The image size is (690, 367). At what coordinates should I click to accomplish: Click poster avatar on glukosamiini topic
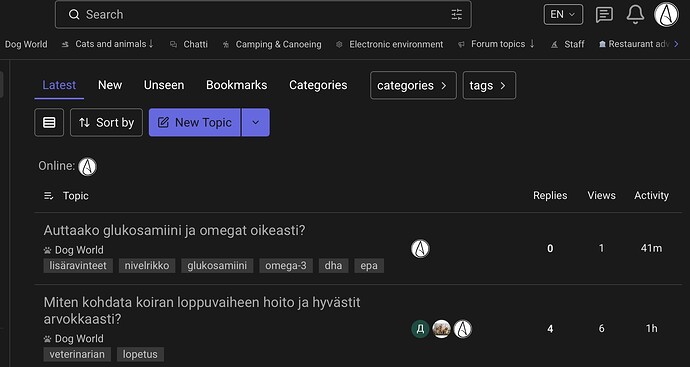[x=420, y=249]
